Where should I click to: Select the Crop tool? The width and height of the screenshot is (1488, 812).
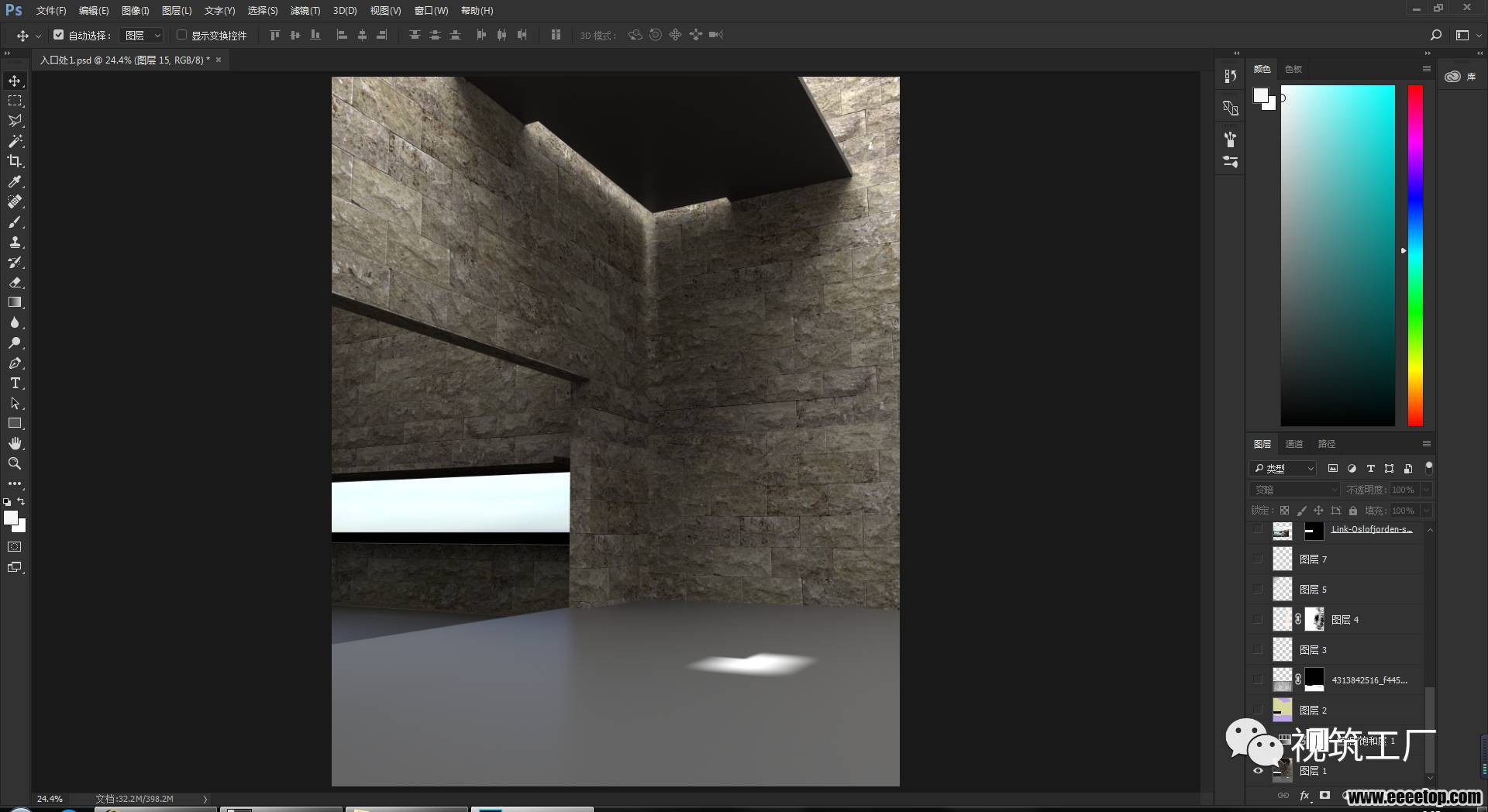pos(15,161)
